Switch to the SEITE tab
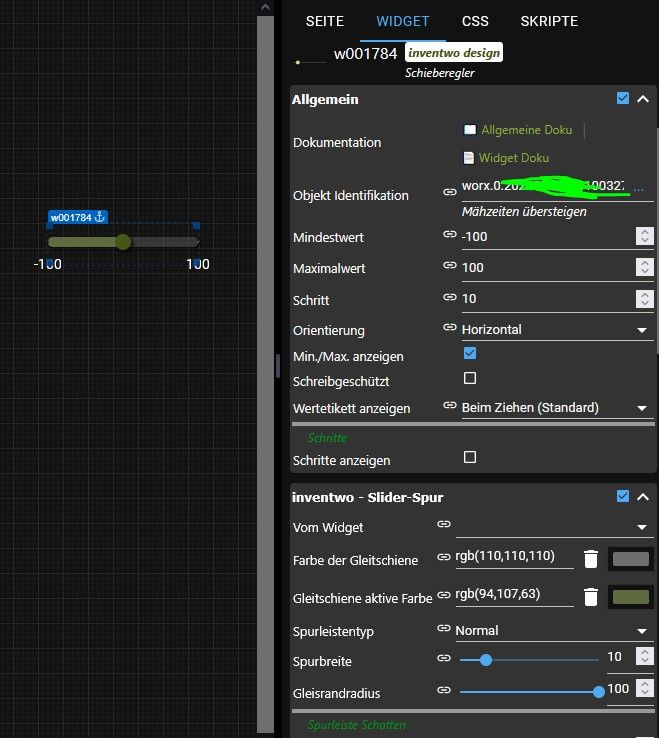The height and width of the screenshot is (738, 659). pyautogui.click(x=325, y=21)
